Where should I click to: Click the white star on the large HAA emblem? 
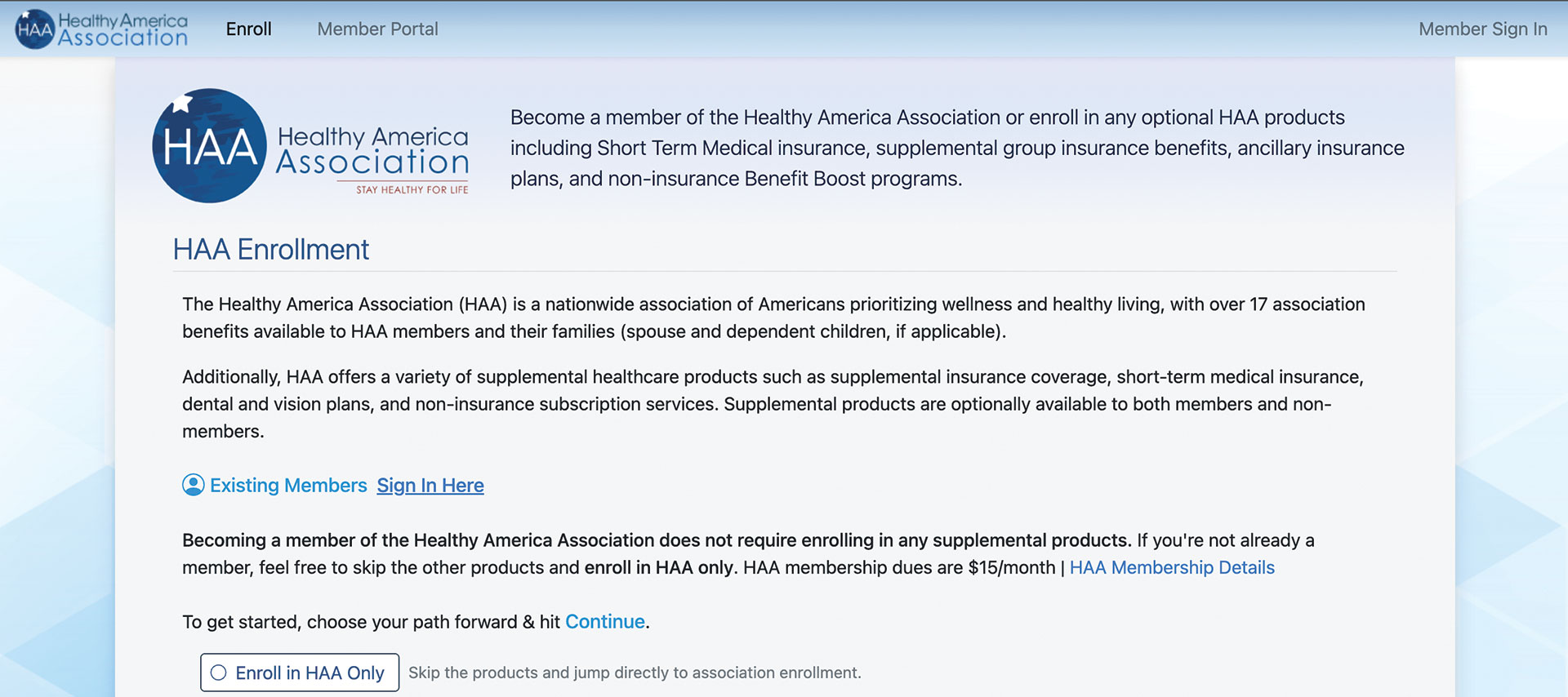pyautogui.click(x=182, y=103)
